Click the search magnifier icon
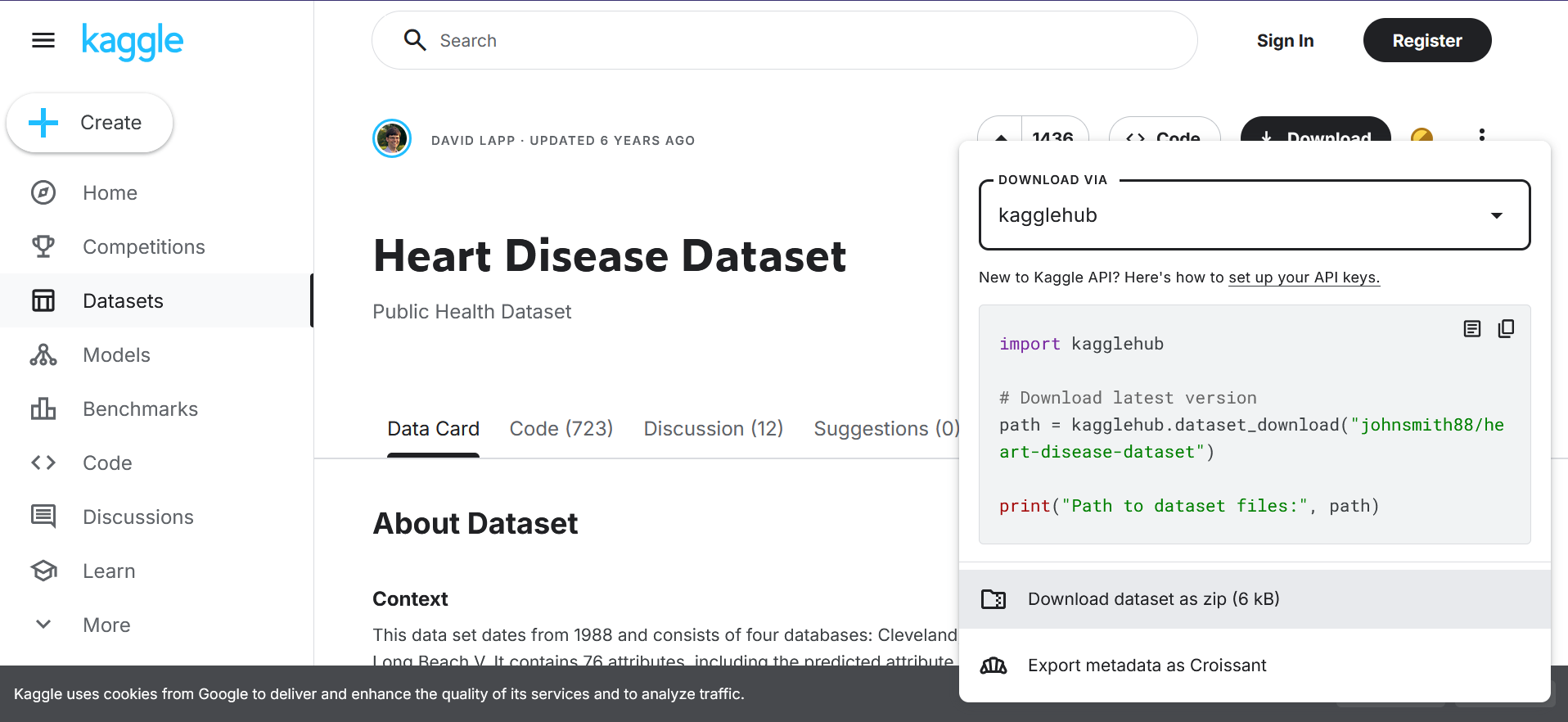 tap(415, 40)
